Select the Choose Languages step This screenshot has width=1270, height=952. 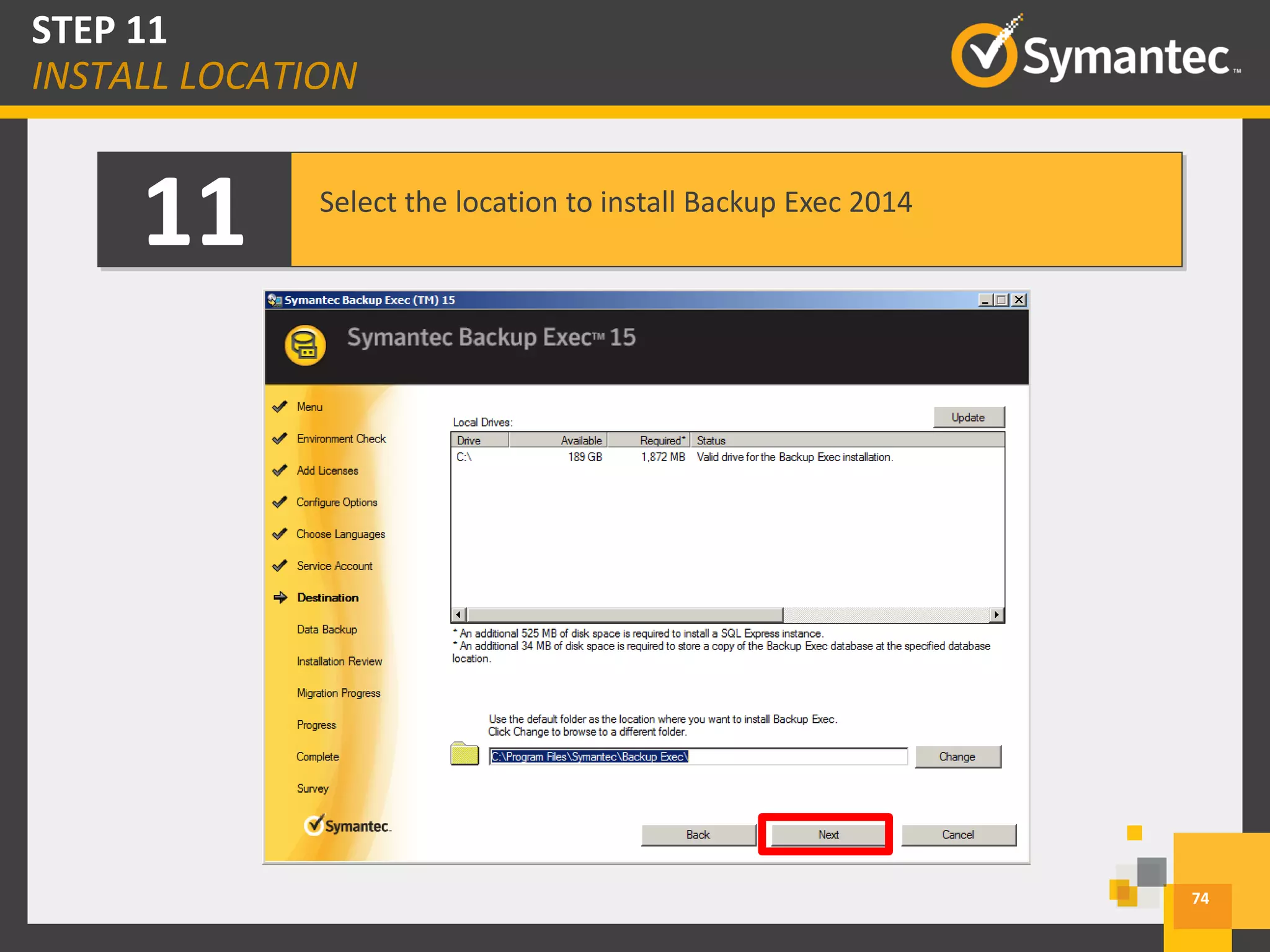point(340,534)
